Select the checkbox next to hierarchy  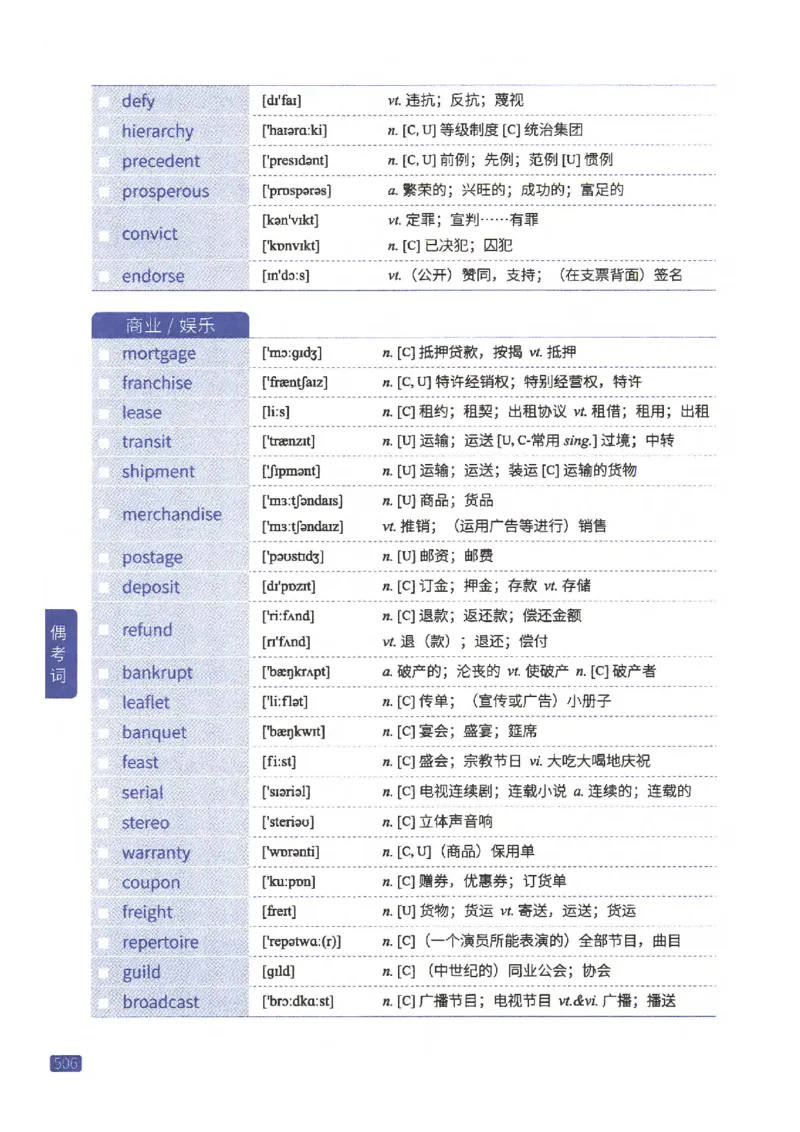pyautogui.click(x=104, y=131)
